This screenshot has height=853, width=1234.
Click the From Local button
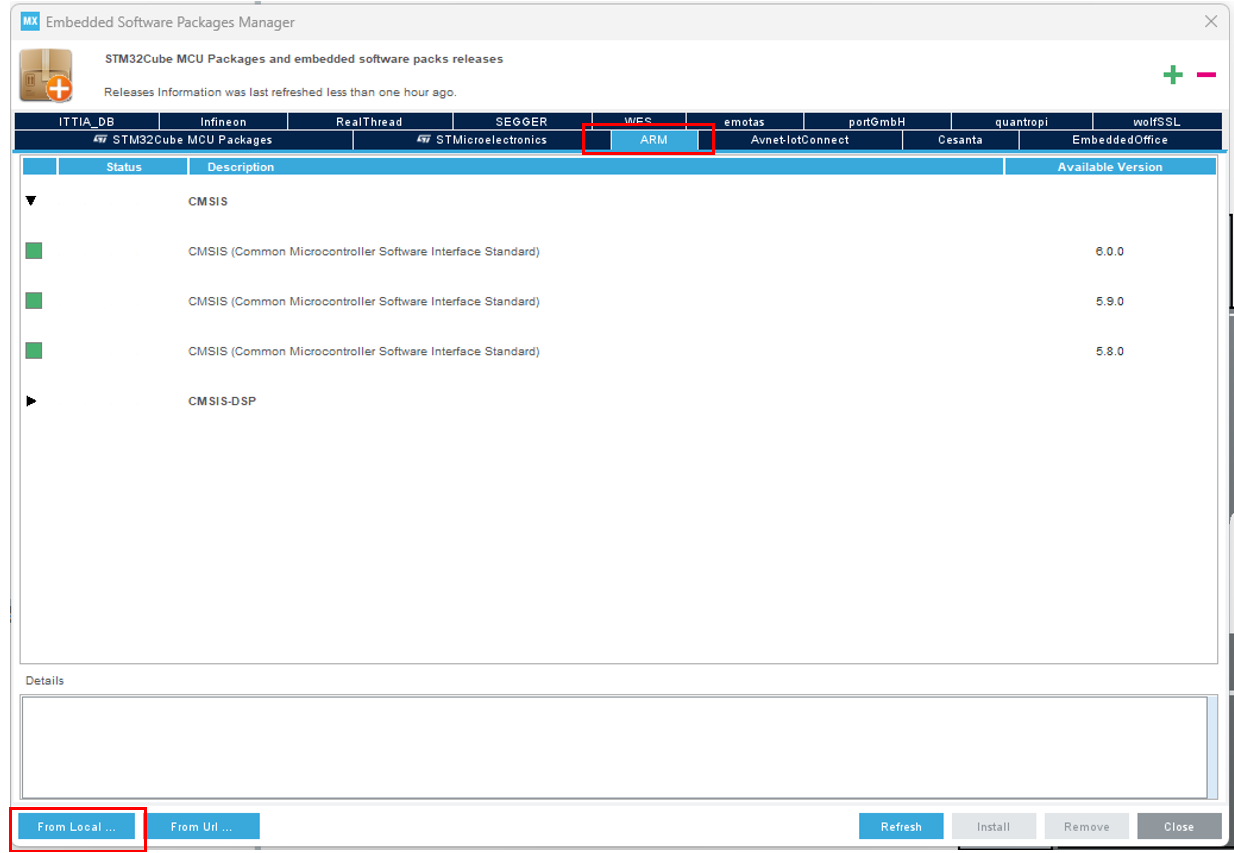click(x=76, y=826)
